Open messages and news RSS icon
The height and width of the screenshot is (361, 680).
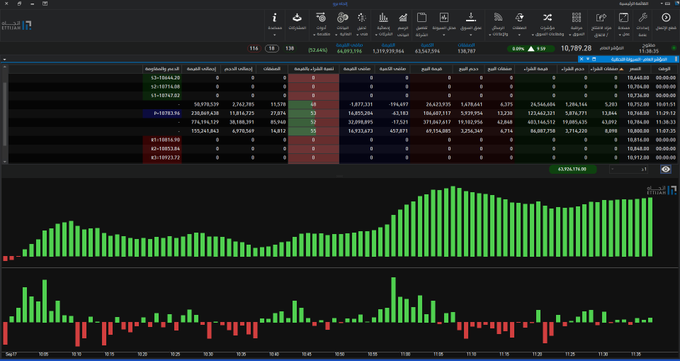(498, 17)
